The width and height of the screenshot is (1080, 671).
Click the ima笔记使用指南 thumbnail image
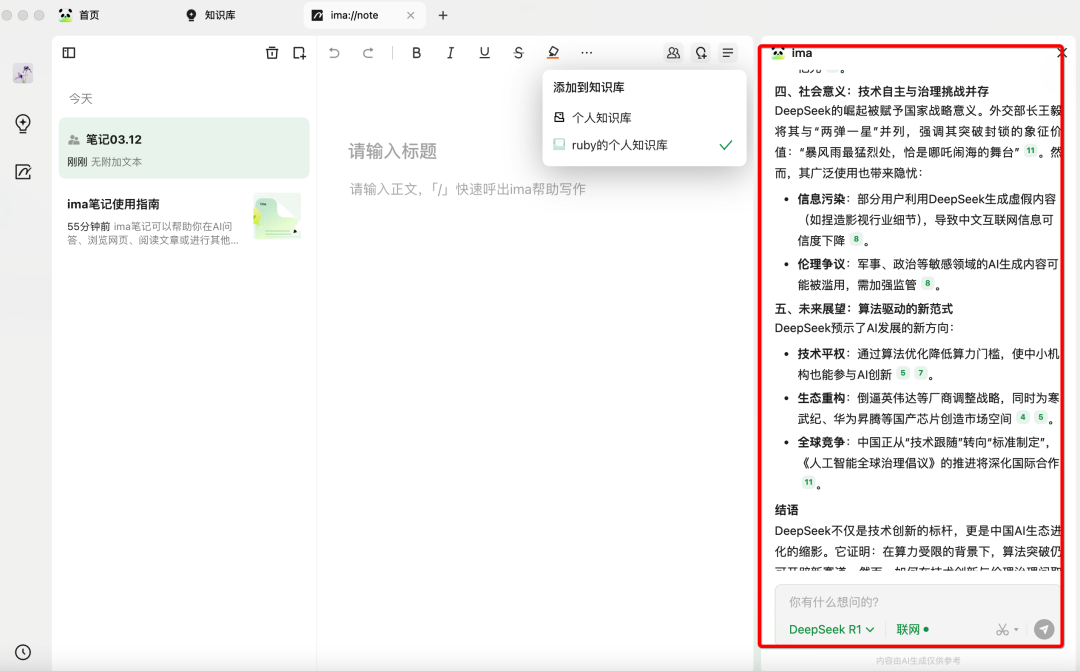[277, 216]
